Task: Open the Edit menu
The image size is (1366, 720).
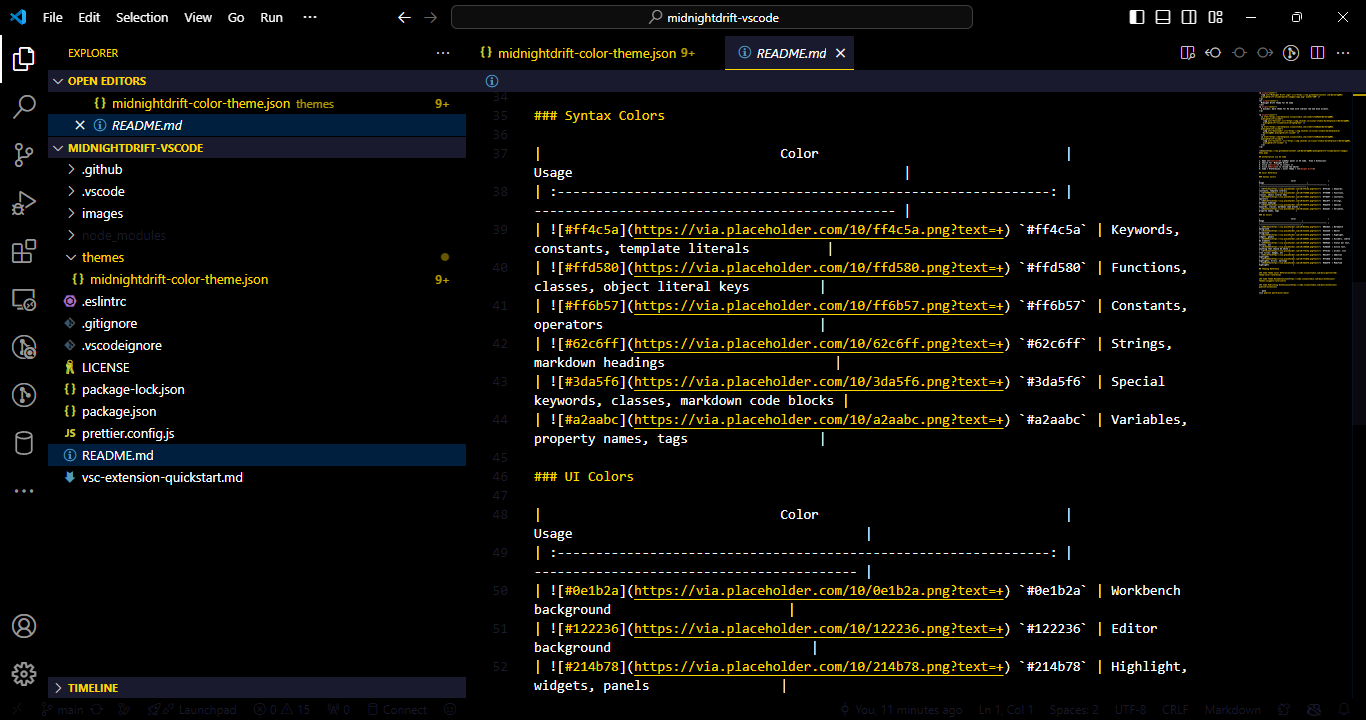Action: coord(89,17)
